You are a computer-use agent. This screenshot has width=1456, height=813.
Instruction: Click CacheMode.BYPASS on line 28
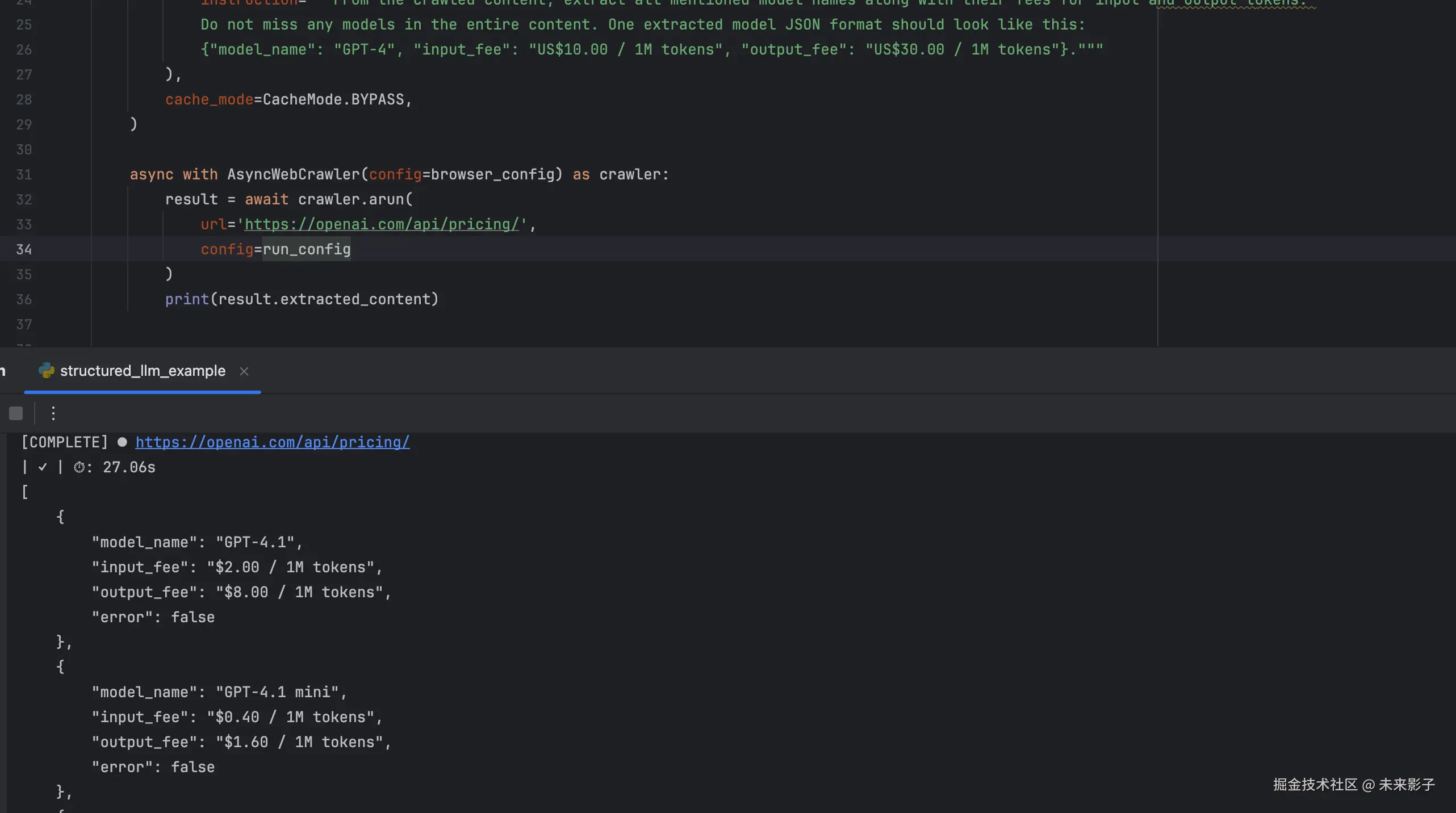[x=333, y=99]
